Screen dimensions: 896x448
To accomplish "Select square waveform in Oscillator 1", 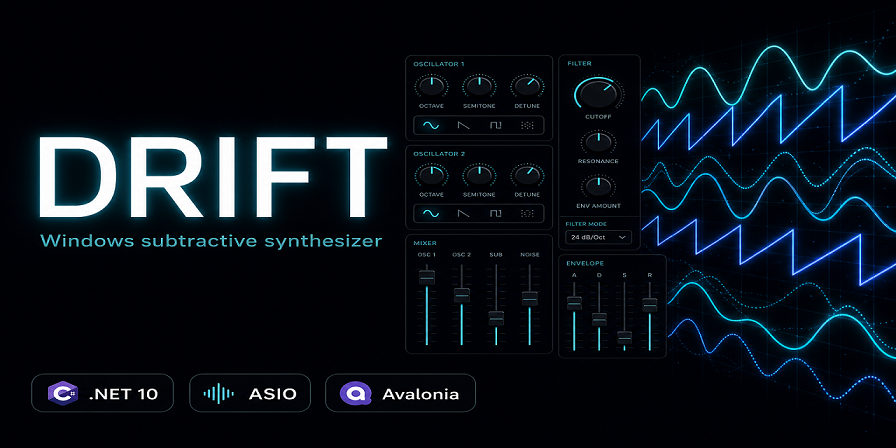I will pyautogui.click(x=495, y=125).
